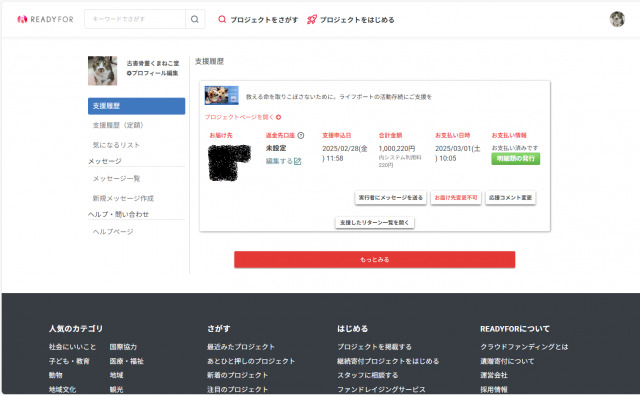Open クラウドファンディングとは footer link
This screenshot has height=395, width=640.
click(524, 347)
